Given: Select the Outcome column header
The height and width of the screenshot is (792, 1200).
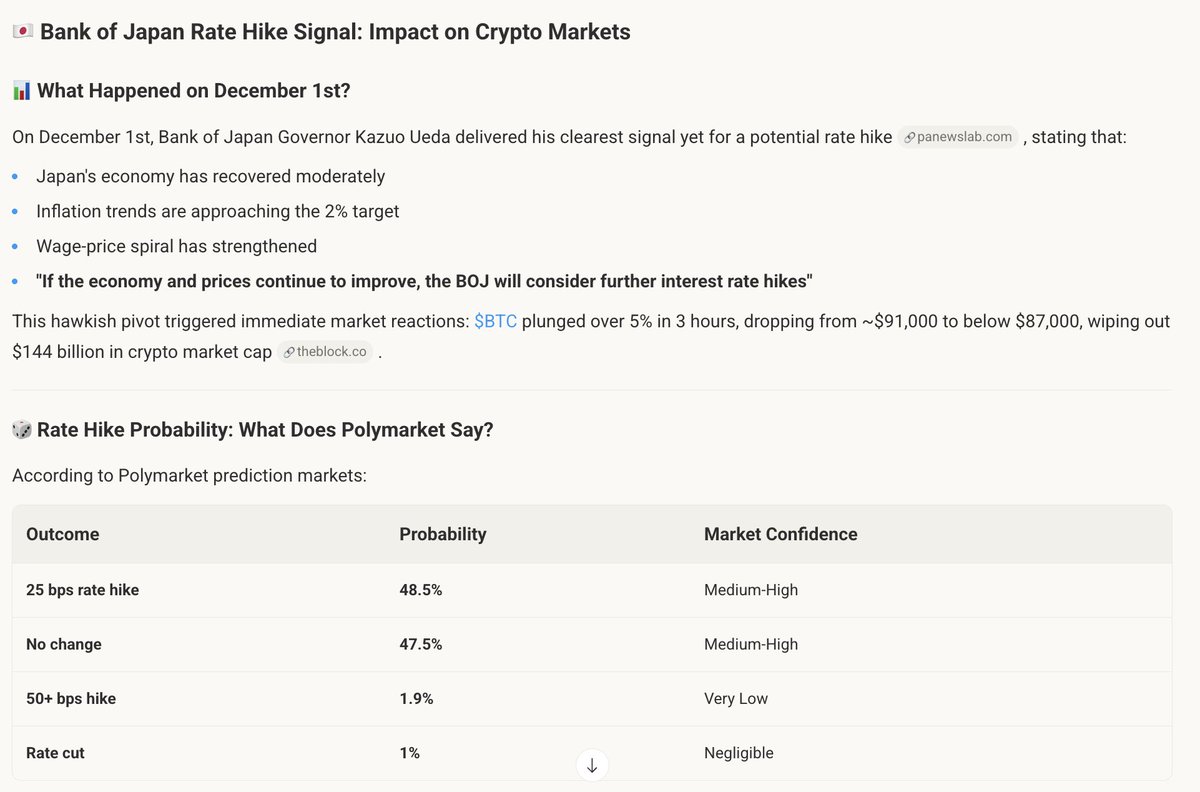Looking at the screenshot, I should pos(63,534).
